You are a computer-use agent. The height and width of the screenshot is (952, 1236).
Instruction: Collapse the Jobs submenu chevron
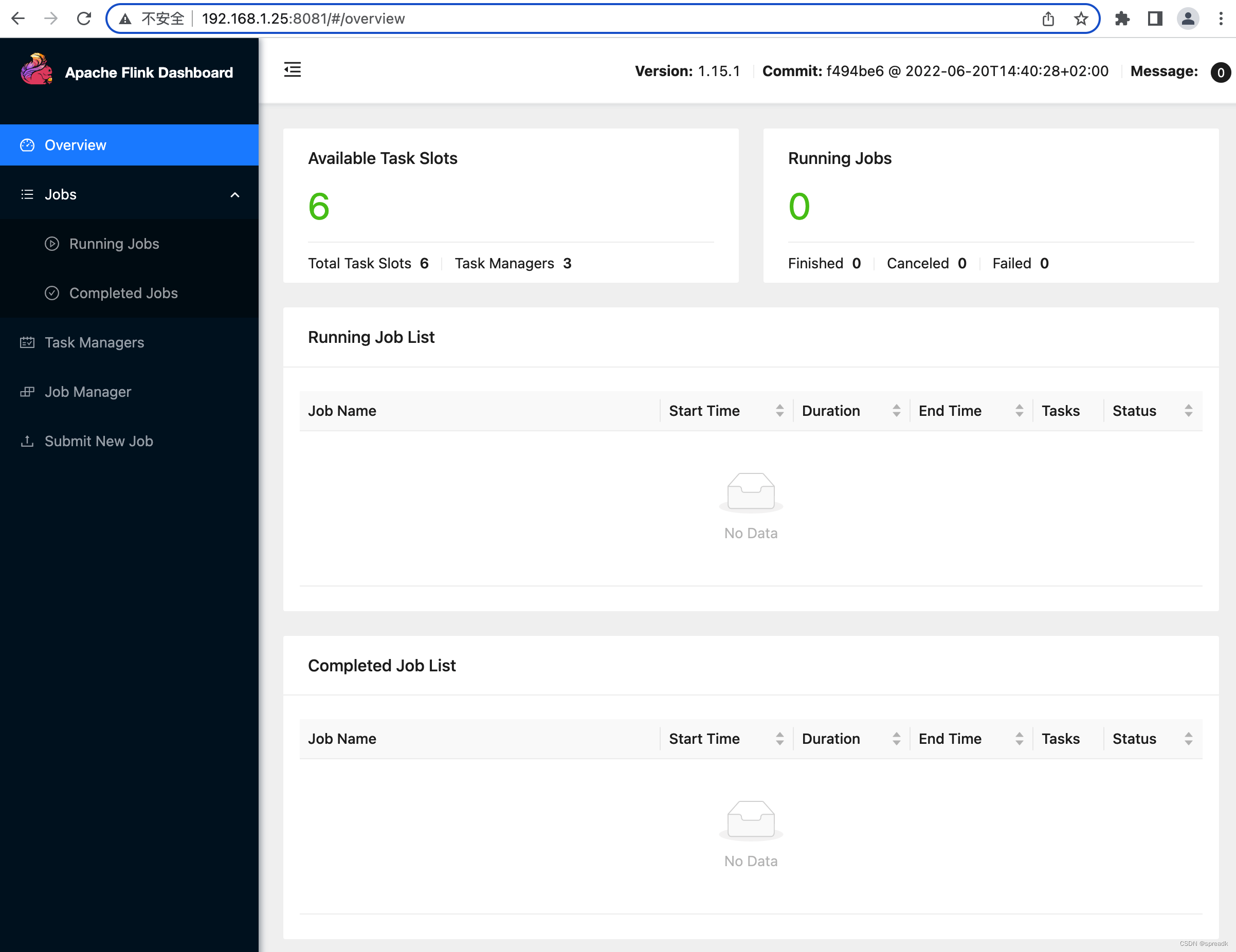(235, 195)
